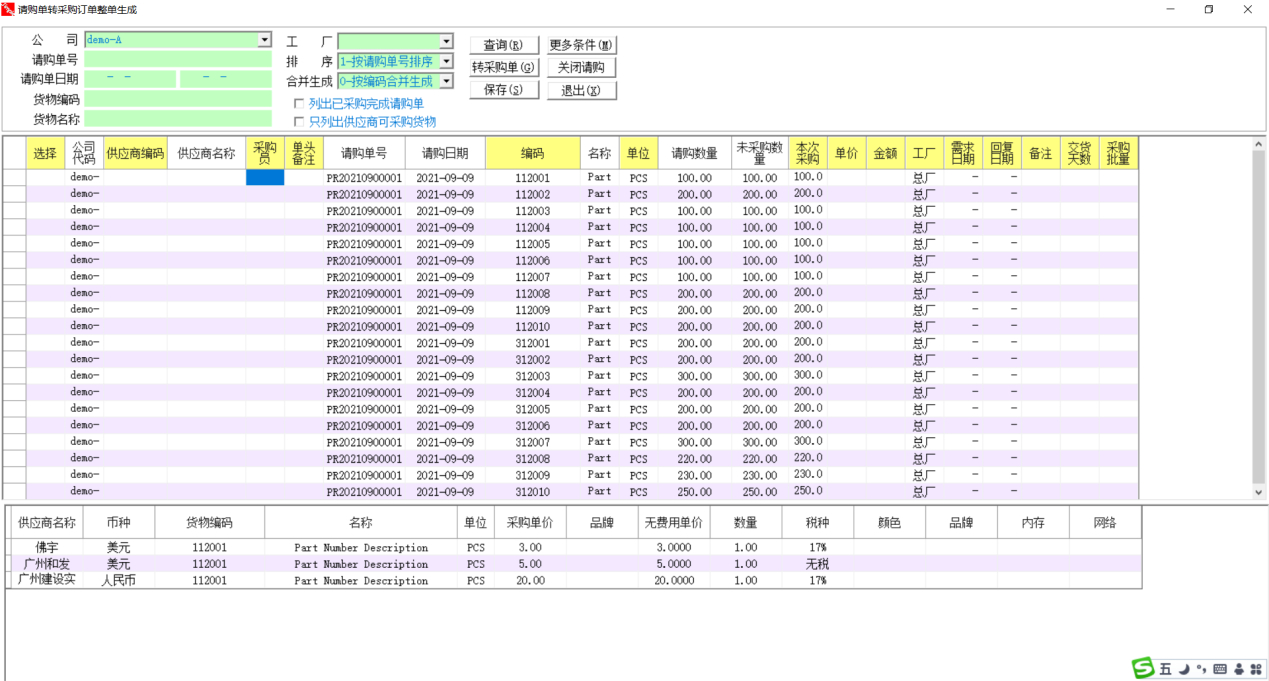The height and width of the screenshot is (681, 1269).
Task: Select supplier 佛宇 in lower table
Action: [x=47, y=548]
